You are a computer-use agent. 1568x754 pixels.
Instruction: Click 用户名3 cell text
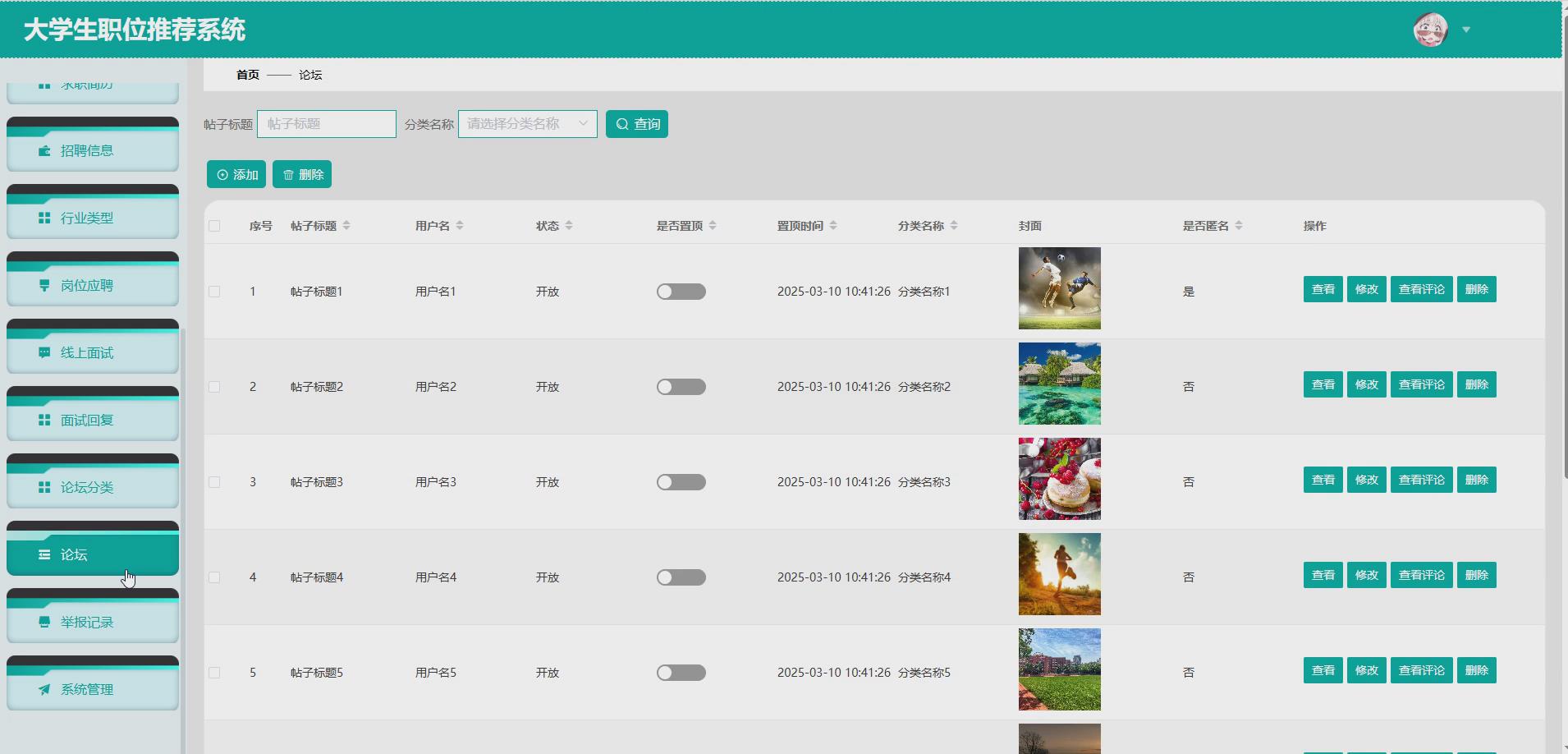436,482
